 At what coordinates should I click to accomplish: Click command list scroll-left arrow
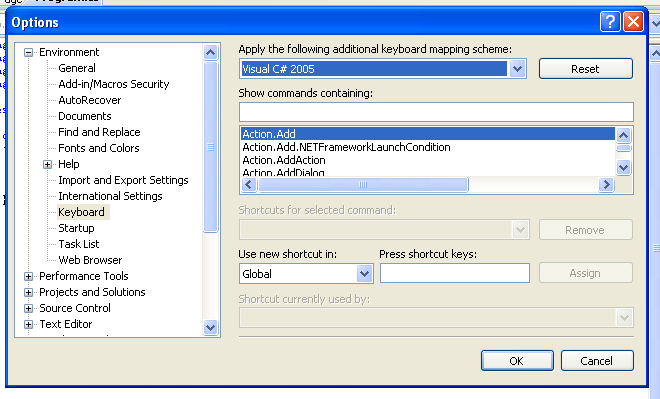point(249,184)
